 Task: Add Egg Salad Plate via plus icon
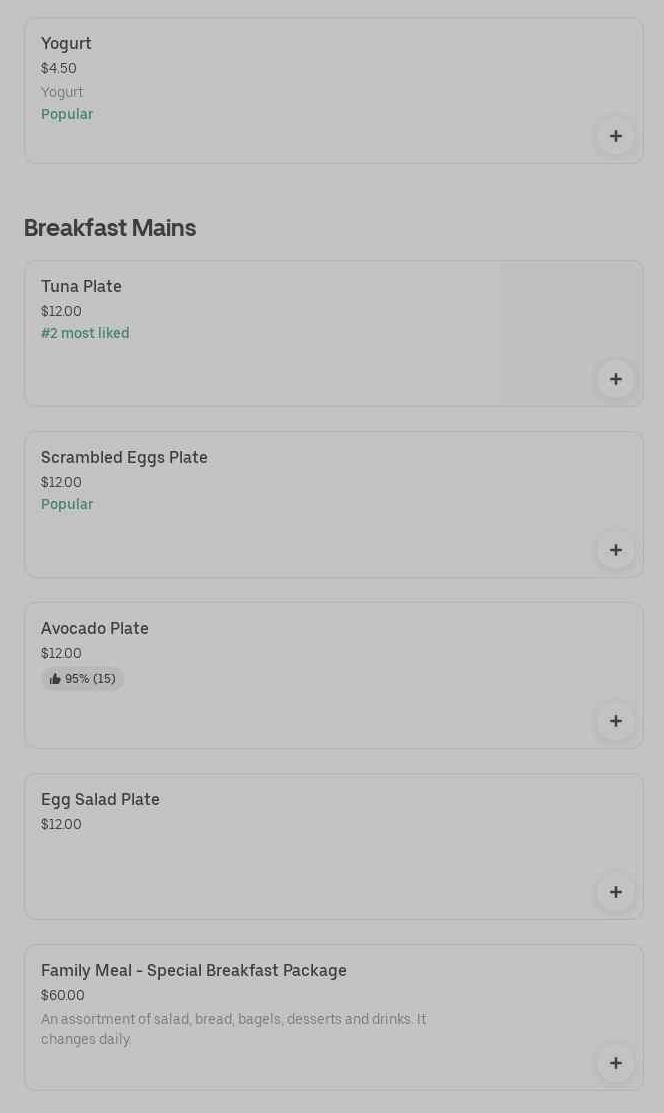coord(615,892)
